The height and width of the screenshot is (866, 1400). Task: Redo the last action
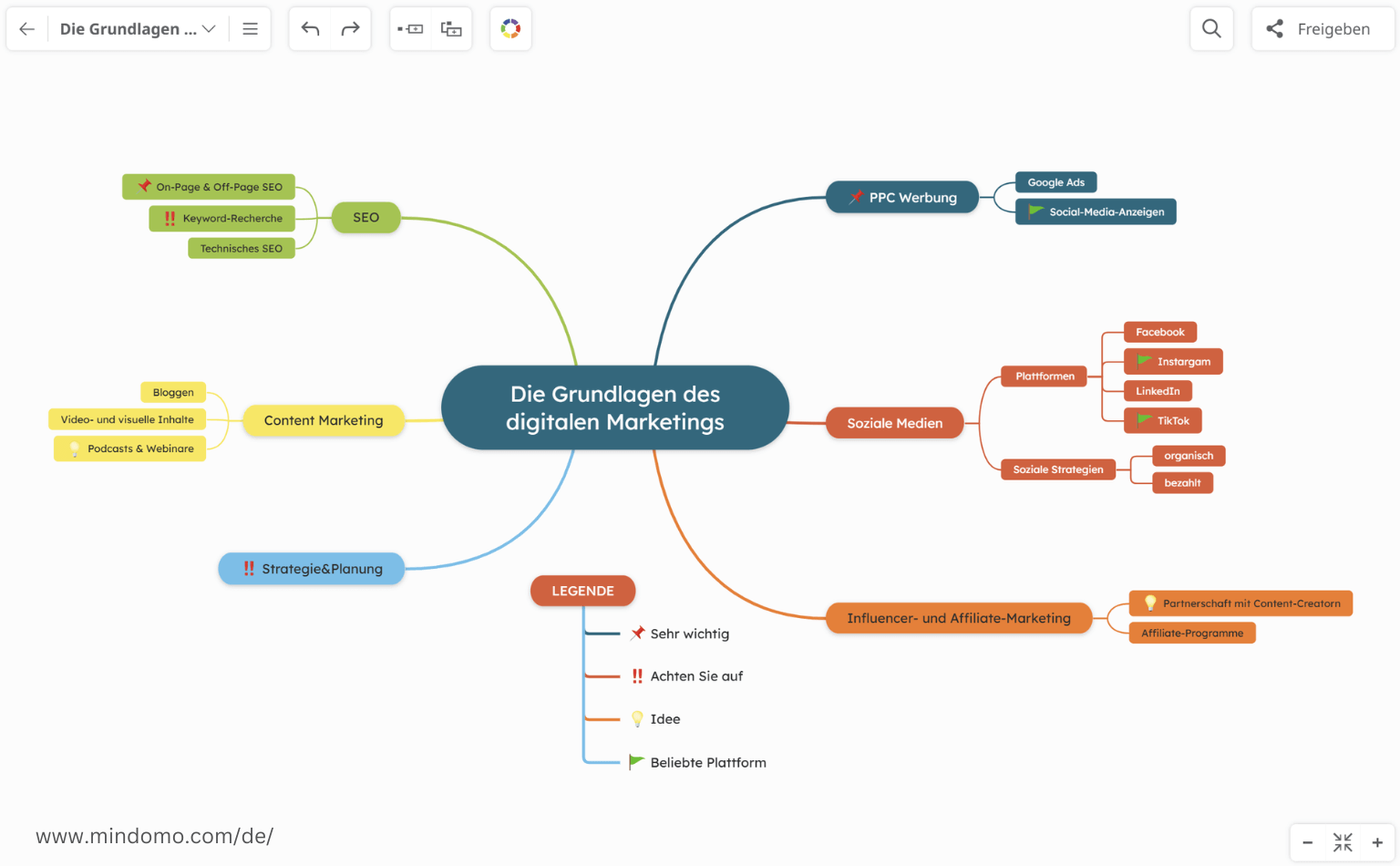pyautogui.click(x=350, y=29)
